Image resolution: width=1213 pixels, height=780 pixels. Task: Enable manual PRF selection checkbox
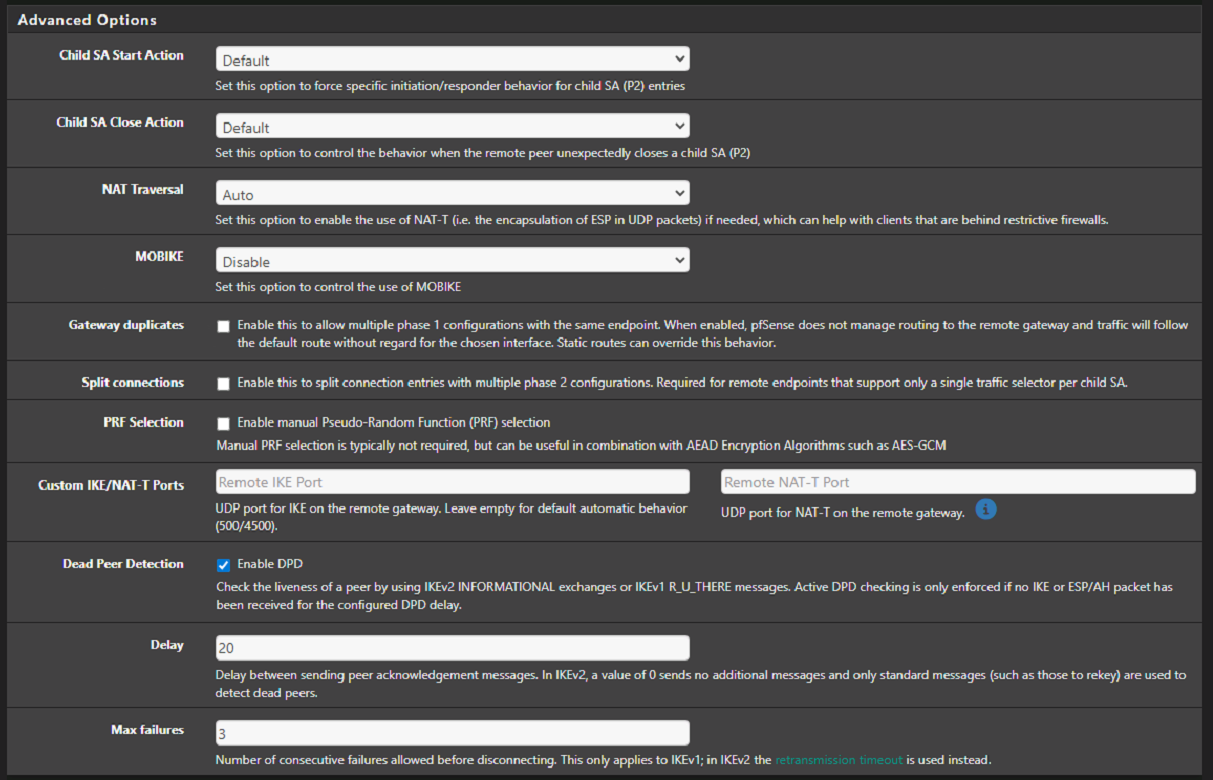pyautogui.click(x=224, y=423)
